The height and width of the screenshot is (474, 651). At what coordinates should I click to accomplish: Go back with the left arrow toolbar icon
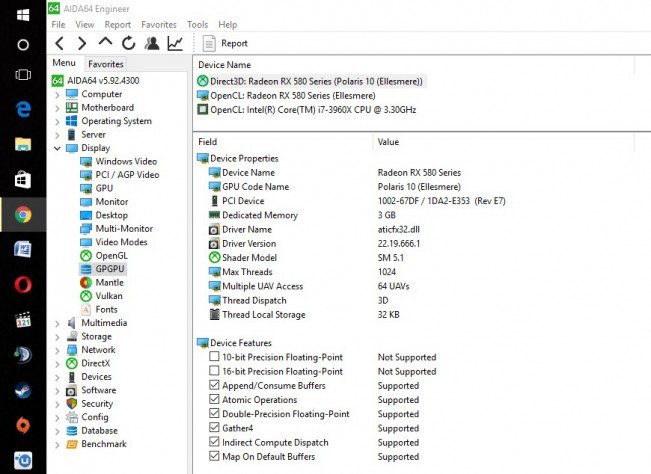[60, 43]
